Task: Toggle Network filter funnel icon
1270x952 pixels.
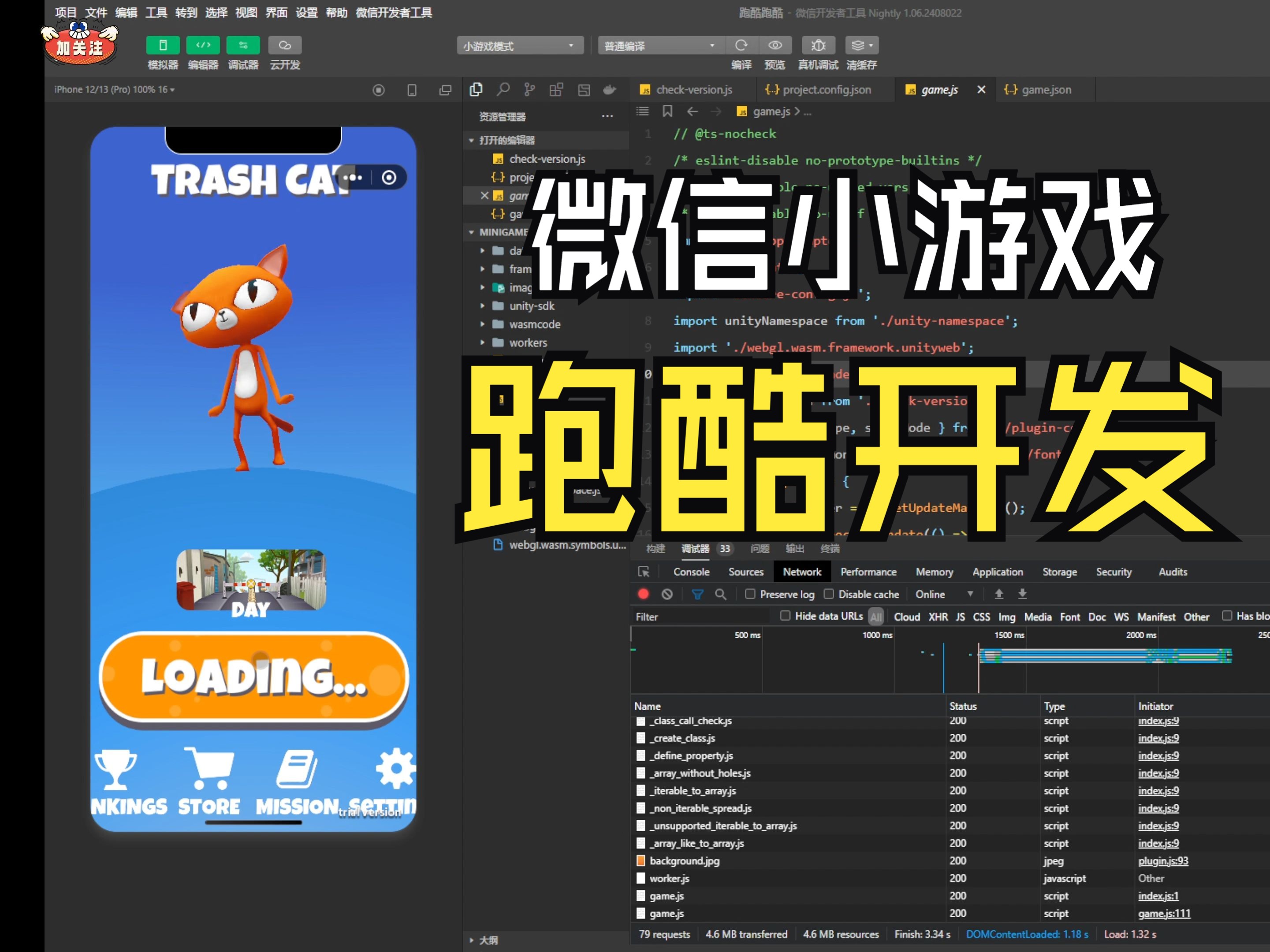Action: (x=697, y=594)
